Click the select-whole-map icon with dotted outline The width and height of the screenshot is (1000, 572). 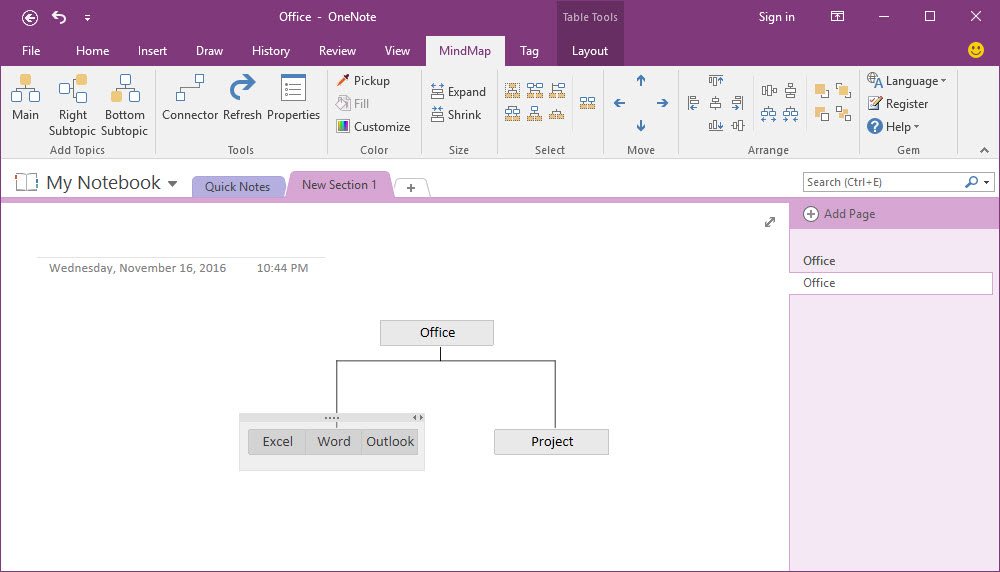512,91
